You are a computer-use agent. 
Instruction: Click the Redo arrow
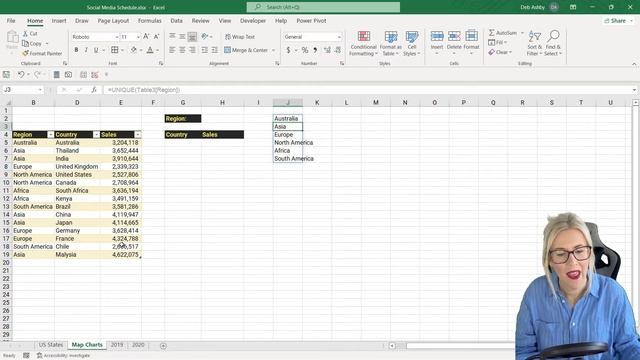(x=37, y=74)
